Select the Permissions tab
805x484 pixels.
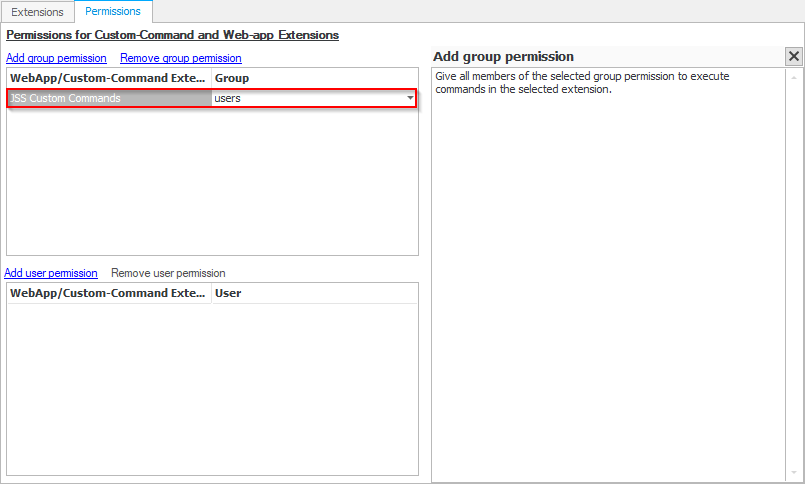coord(113,12)
